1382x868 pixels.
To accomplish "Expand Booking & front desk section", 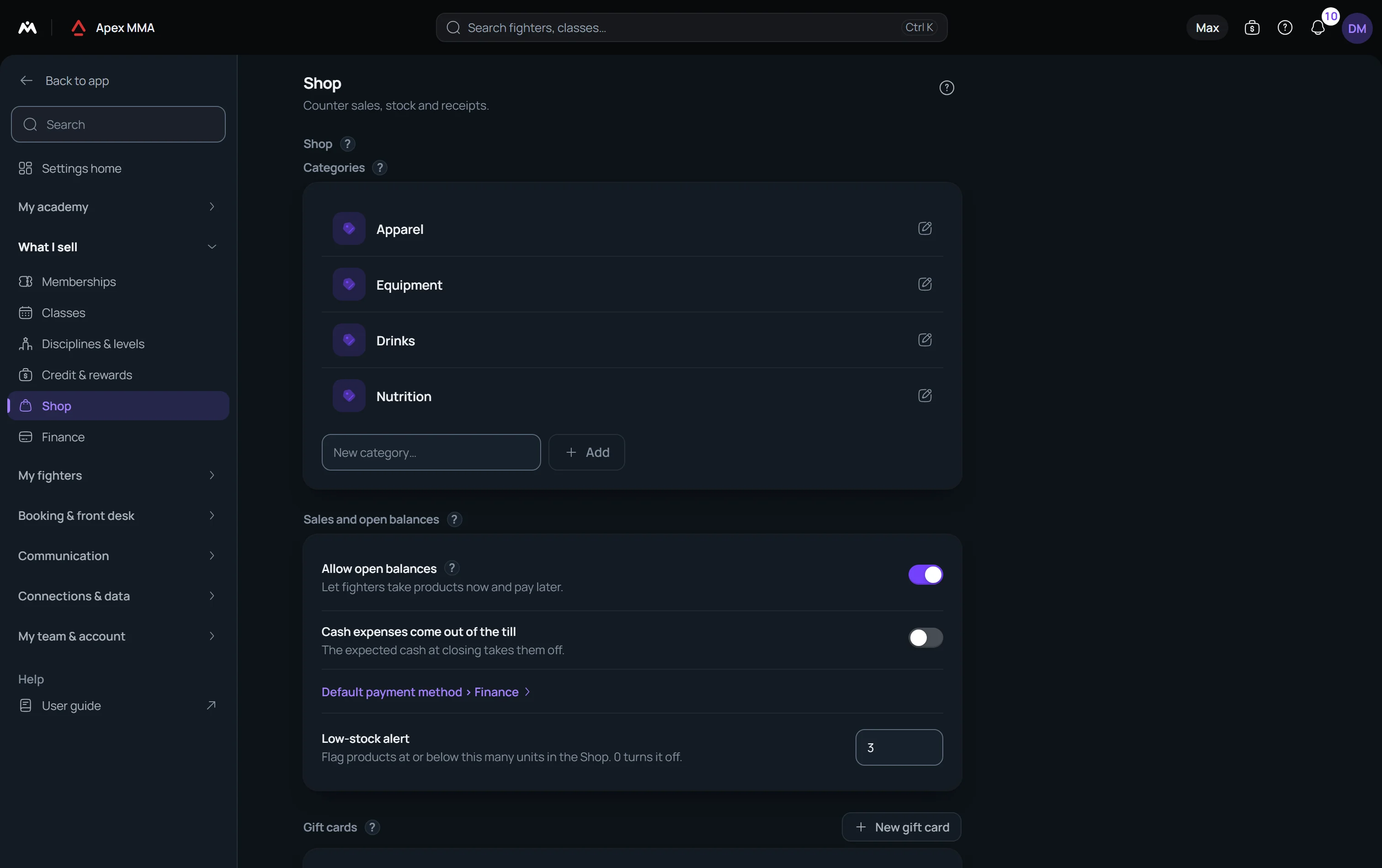I will [118, 515].
